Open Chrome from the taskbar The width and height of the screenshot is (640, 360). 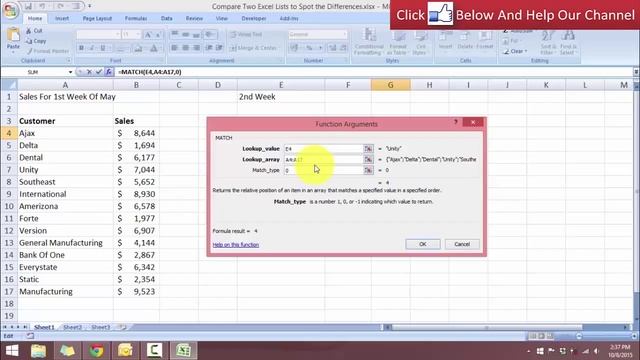pos(96,351)
